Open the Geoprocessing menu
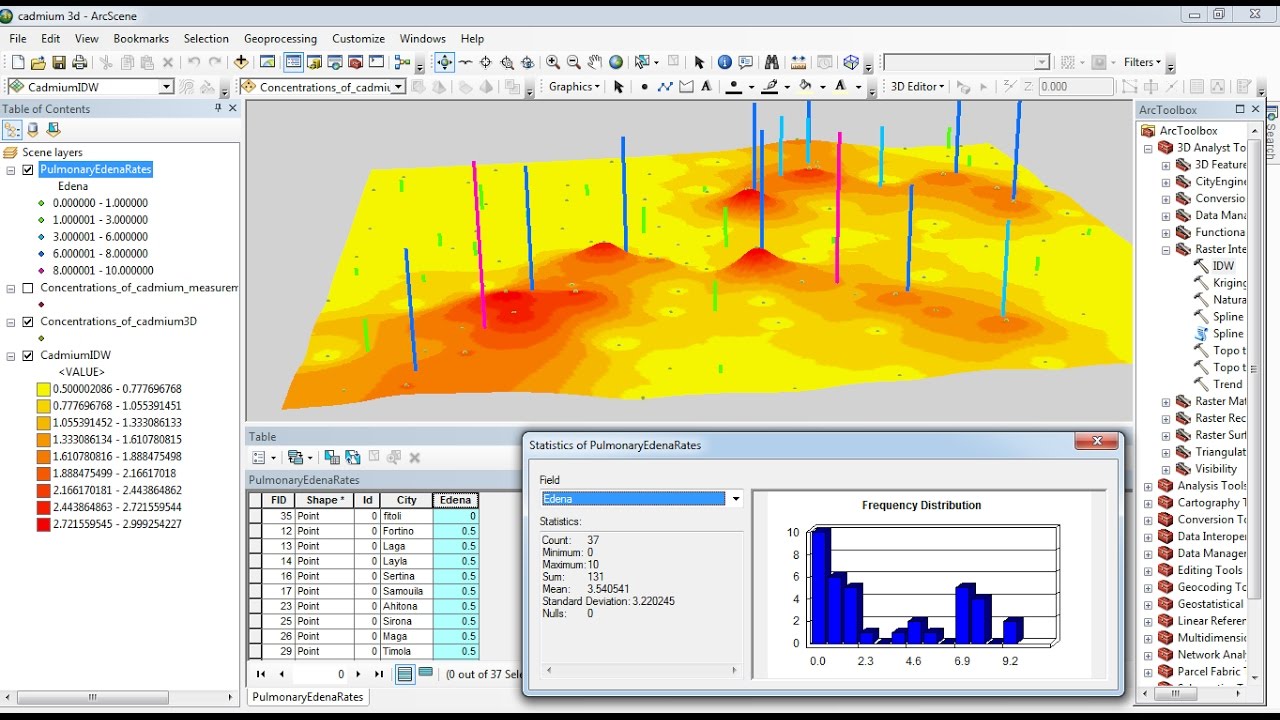The image size is (1280, 720). tap(280, 39)
